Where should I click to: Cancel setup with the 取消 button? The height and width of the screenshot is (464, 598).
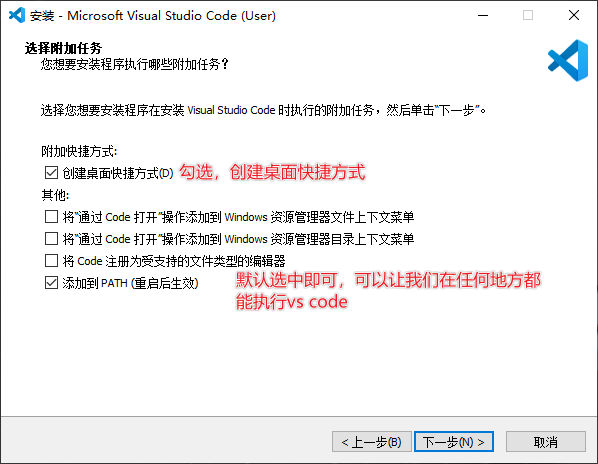pos(546,442)
